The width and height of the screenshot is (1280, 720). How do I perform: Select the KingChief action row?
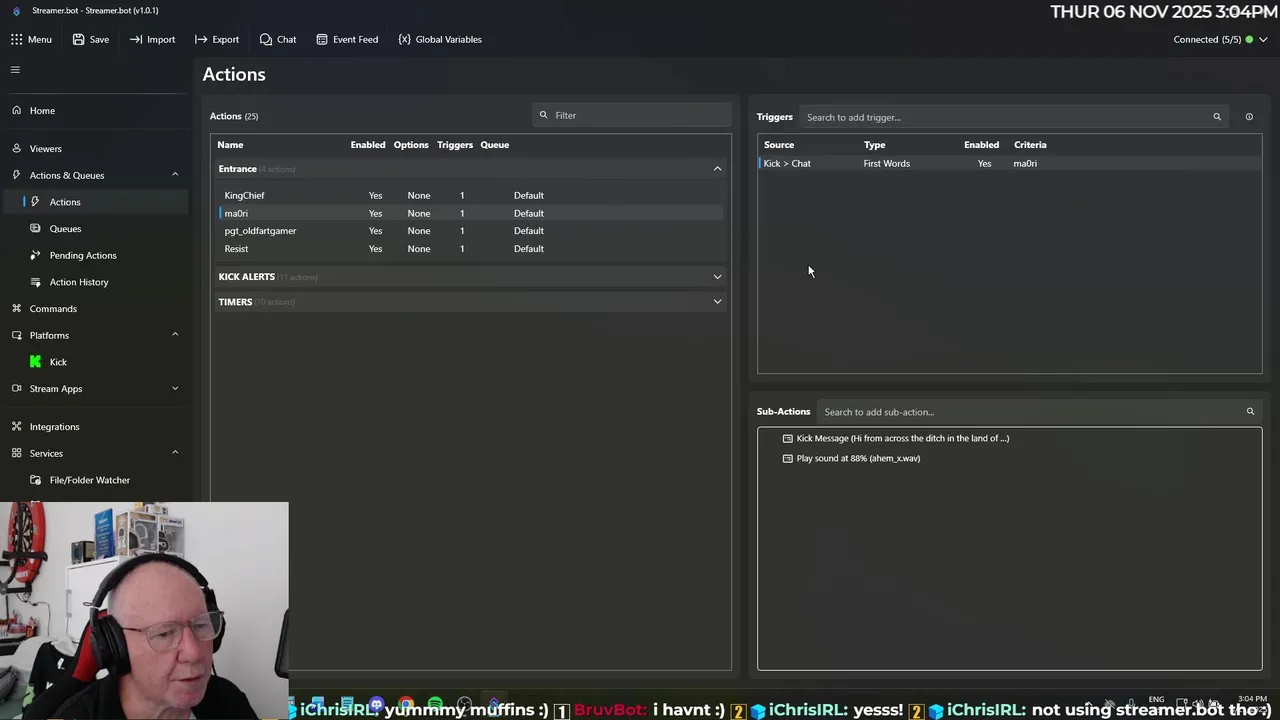tap(470, 195)
